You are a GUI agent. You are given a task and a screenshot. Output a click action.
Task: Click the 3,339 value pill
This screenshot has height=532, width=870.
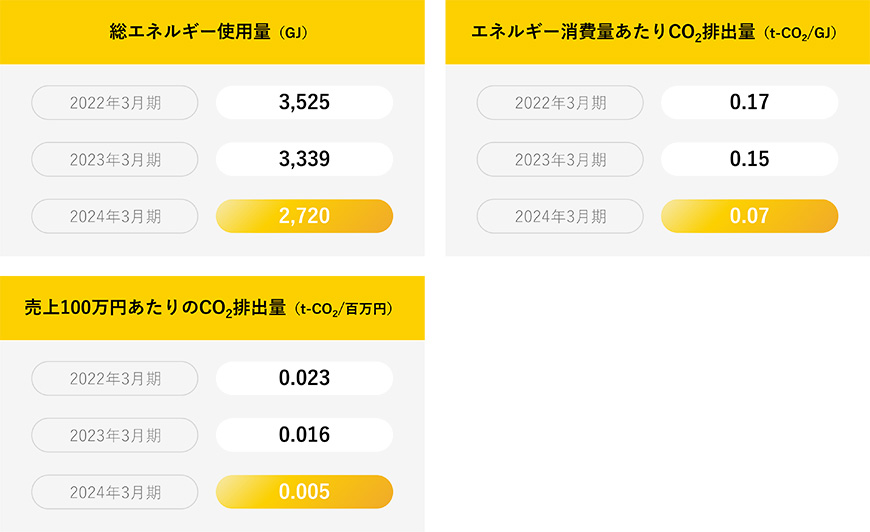tap(304, 159)
